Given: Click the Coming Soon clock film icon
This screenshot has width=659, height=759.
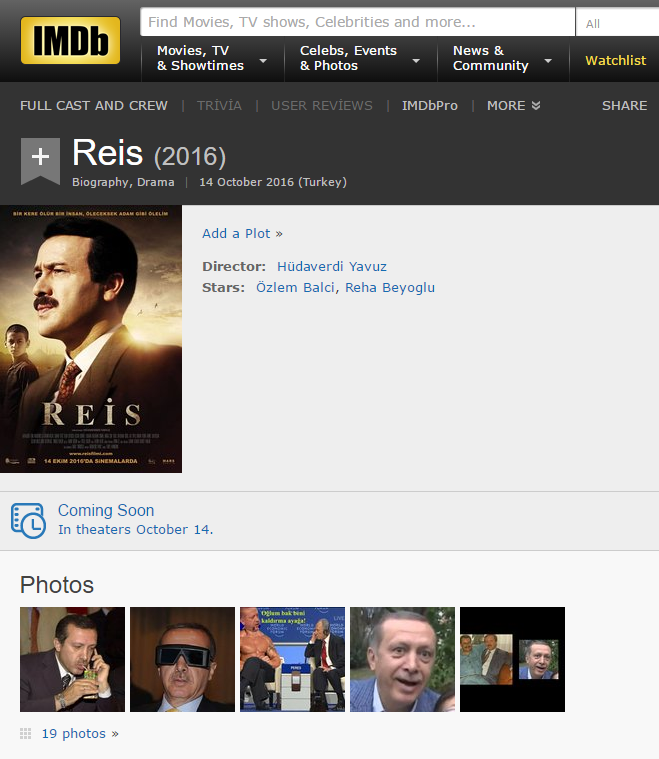Looking at the screenshot, I should (x=28, y=520).
